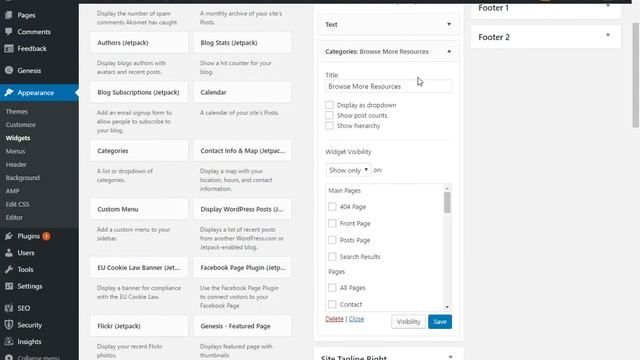Select the Calendar available widget

[242, 92]
